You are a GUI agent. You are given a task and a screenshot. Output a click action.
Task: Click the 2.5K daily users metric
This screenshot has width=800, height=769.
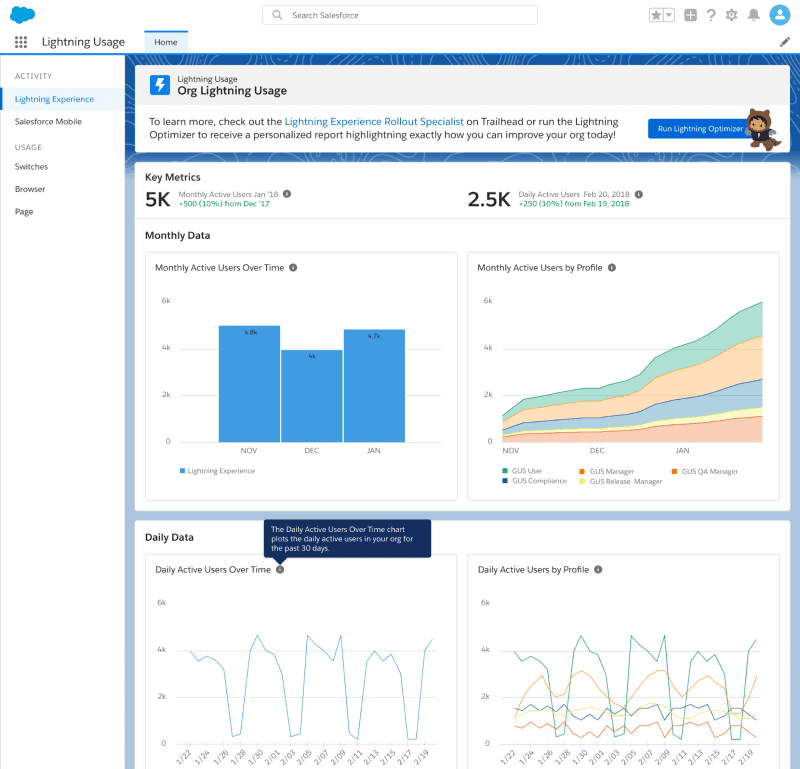click(489, 199)
